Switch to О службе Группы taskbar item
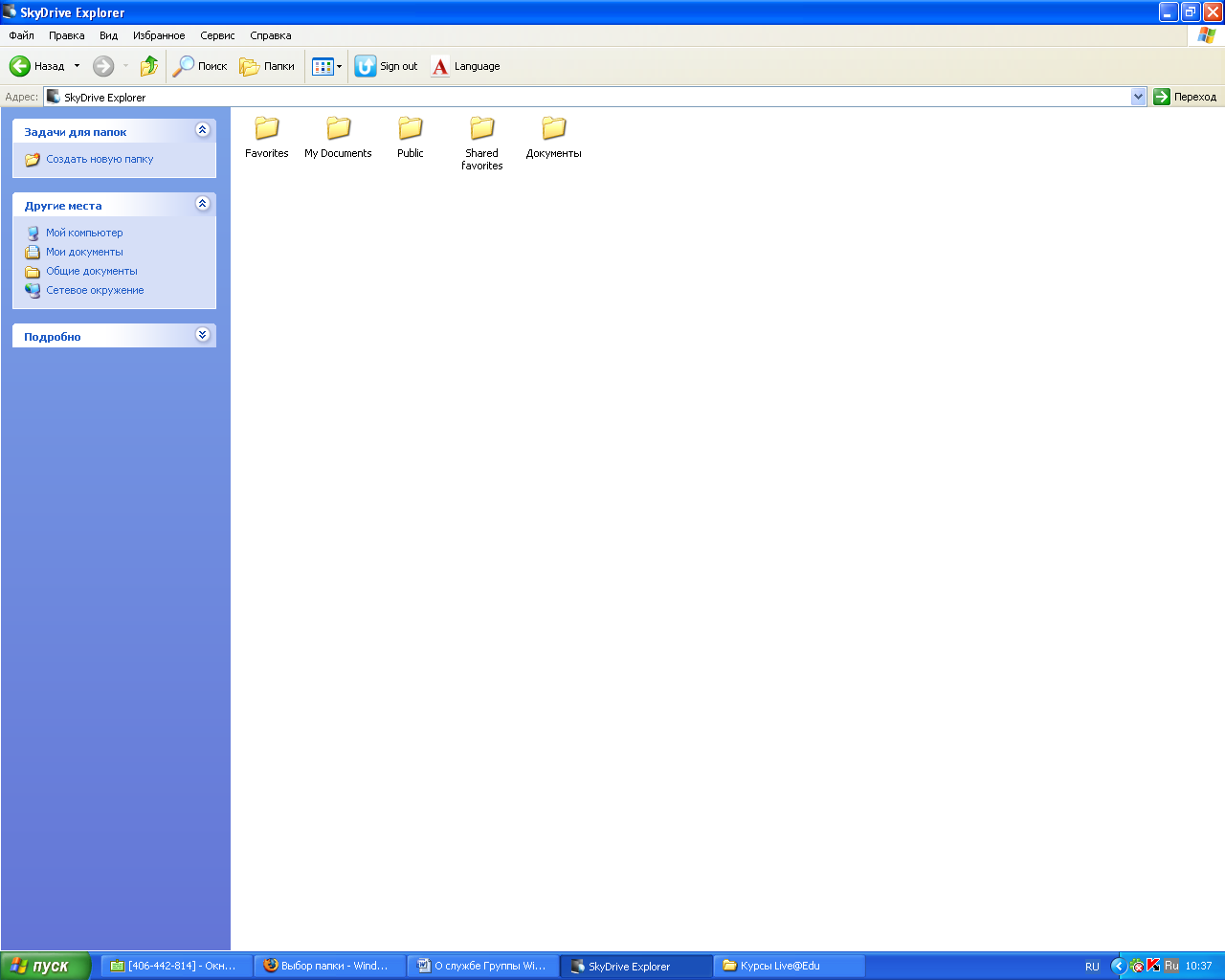This screenshot has height=980, width=1225. tap(483, 967)
